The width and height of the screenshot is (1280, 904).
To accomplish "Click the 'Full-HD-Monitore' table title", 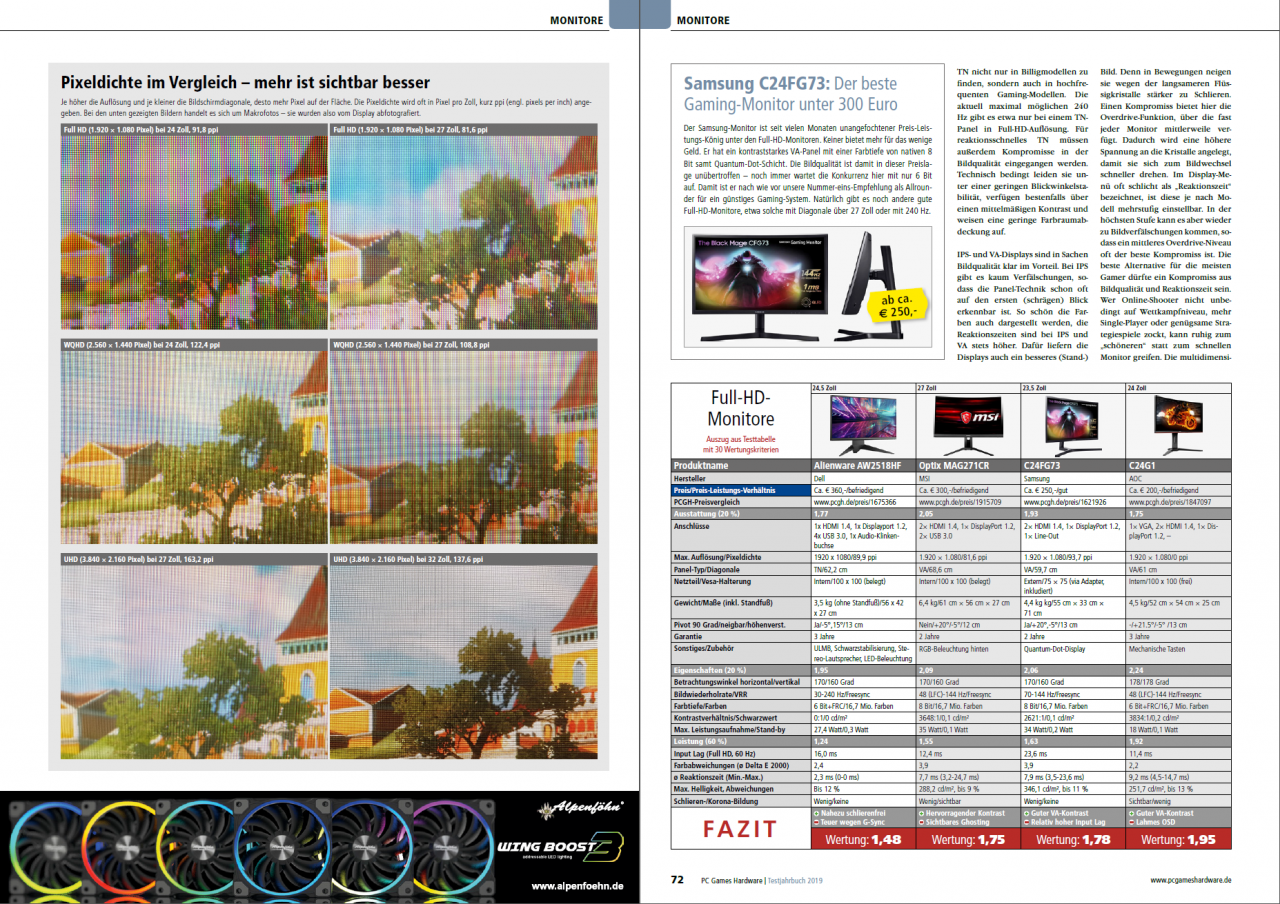I will point(740,409).
